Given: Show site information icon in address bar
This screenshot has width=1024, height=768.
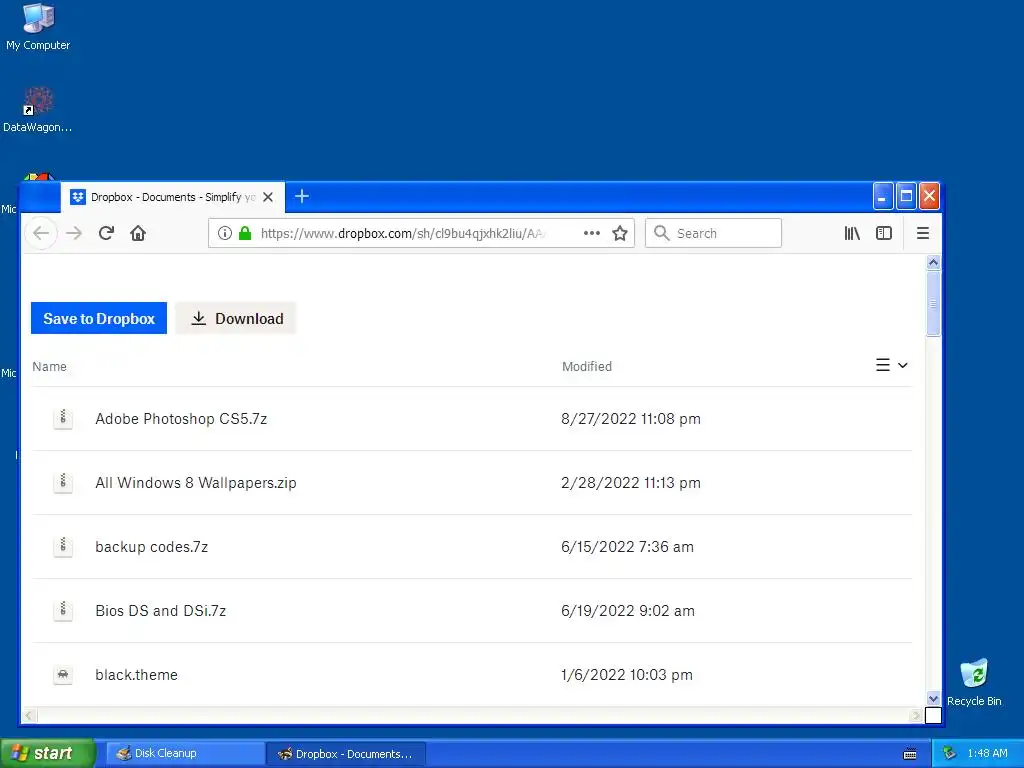Looking at the screenshot, I should coord(225,233).
